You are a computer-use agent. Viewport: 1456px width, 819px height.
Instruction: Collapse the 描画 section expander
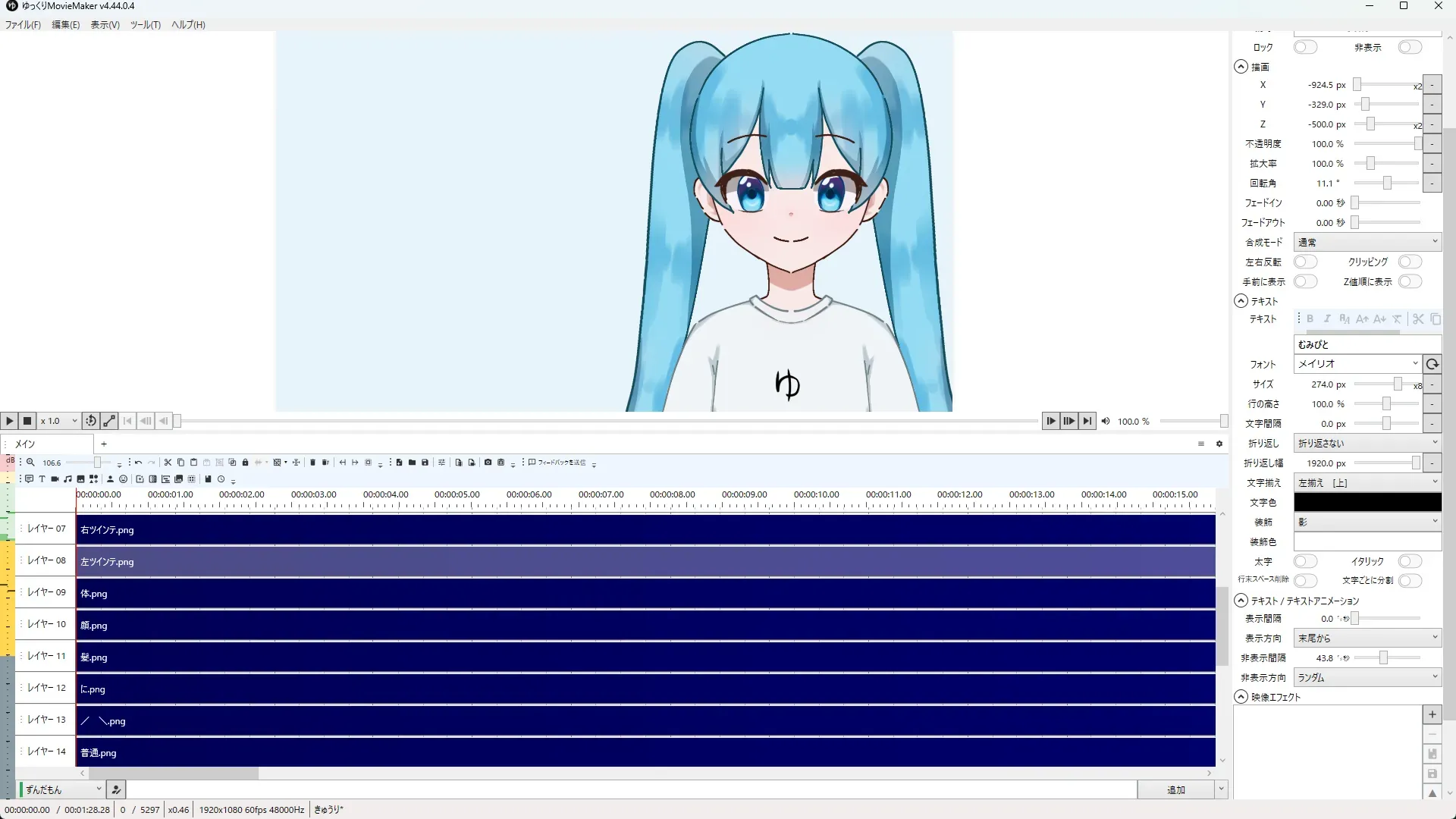point(1241,67)
